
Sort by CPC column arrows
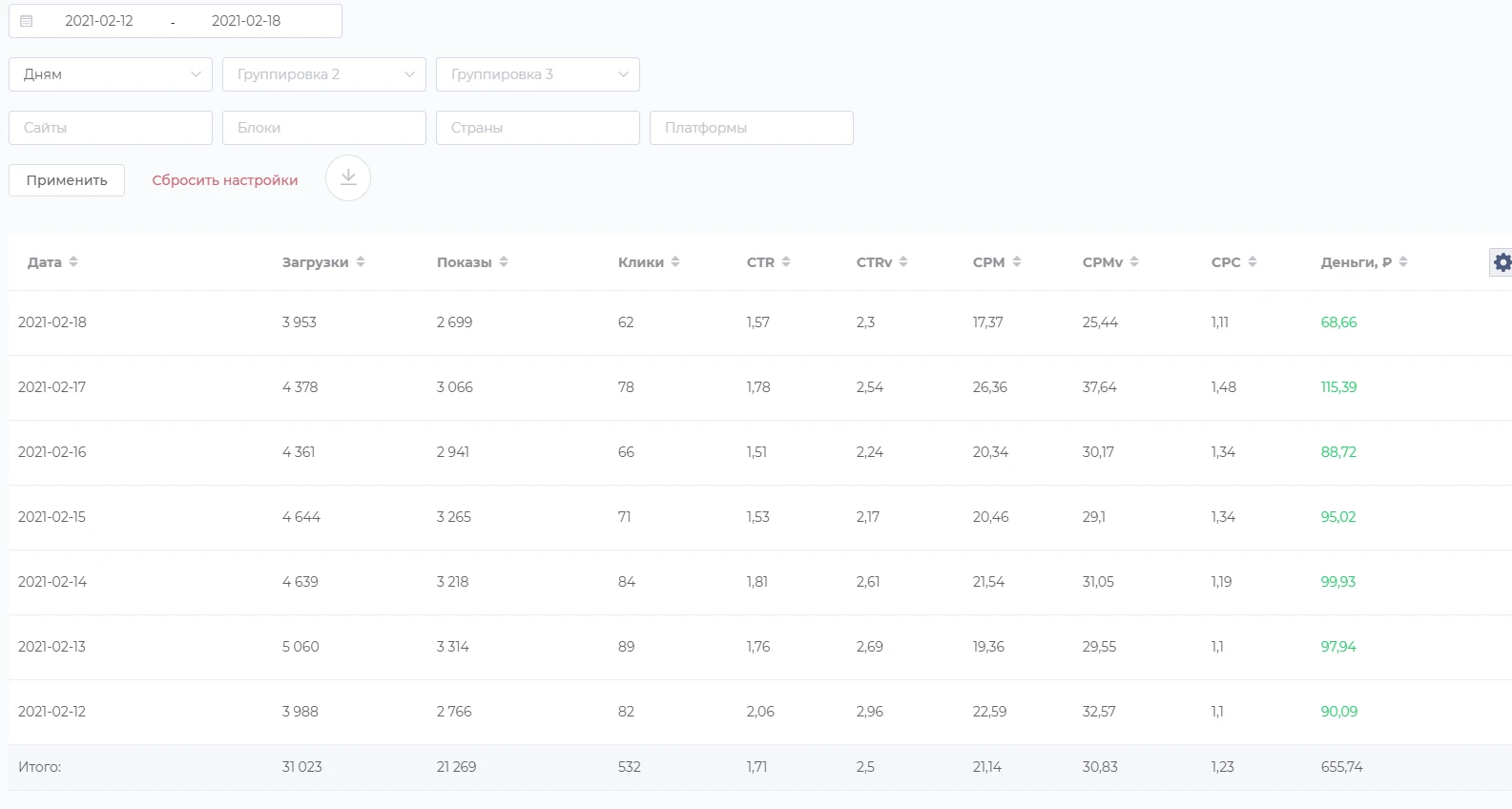(x=1253, y=262)
